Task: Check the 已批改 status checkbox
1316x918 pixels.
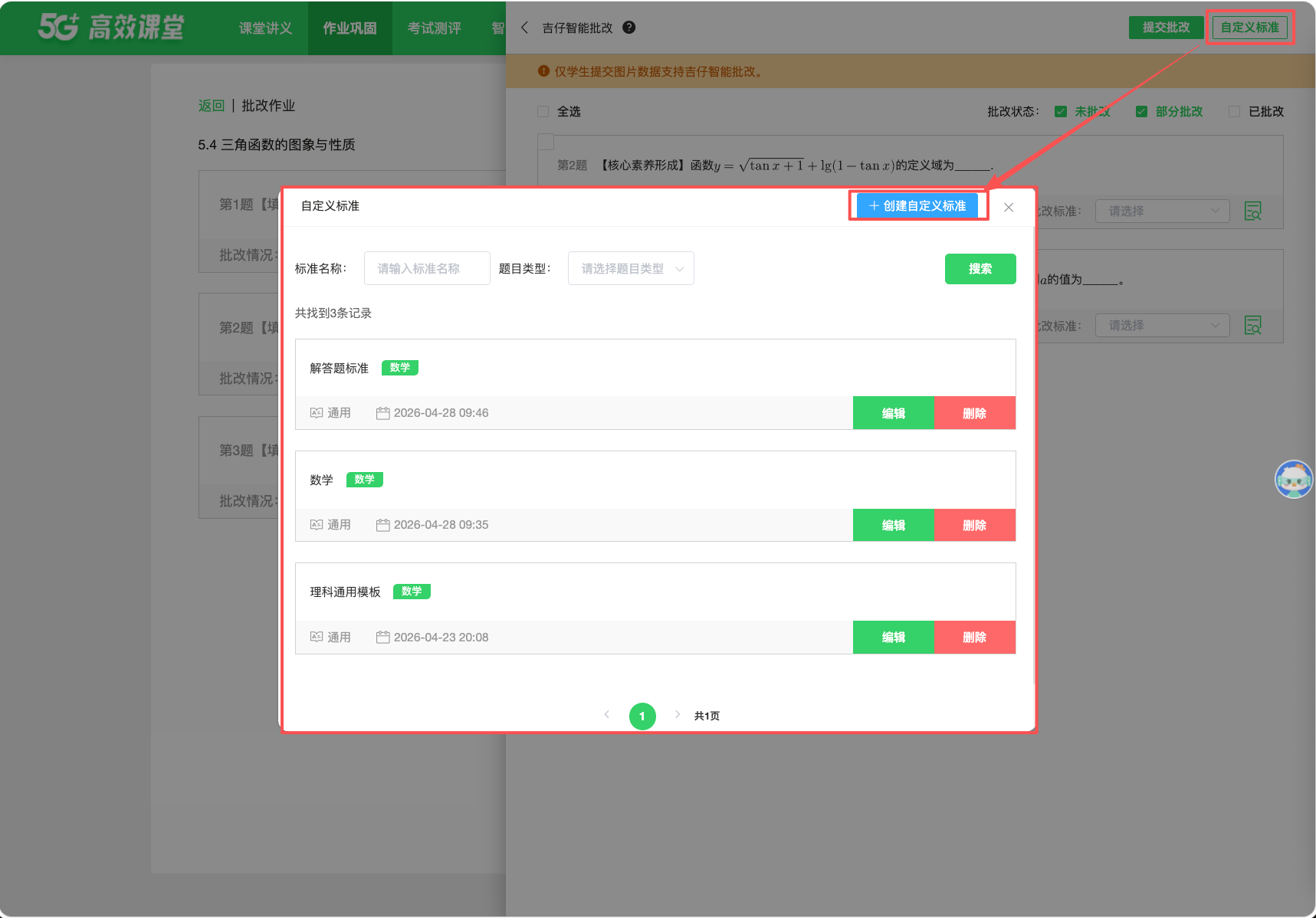Action: coord(1234,112)
